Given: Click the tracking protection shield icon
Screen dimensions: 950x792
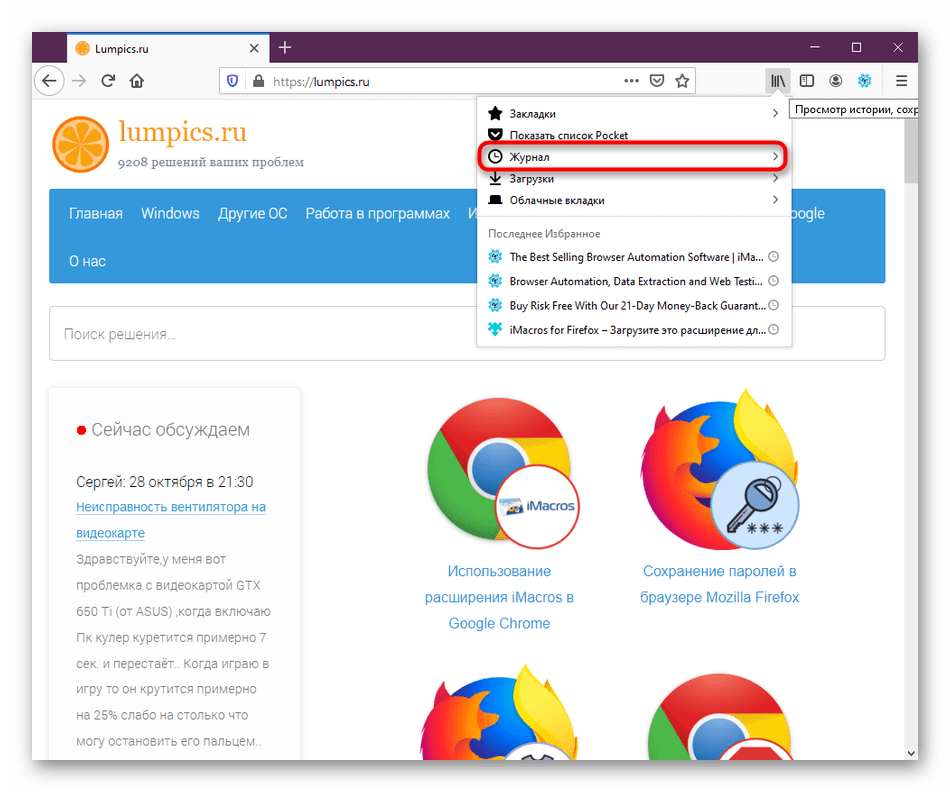Looking at the screenshot, I should 232,81.
